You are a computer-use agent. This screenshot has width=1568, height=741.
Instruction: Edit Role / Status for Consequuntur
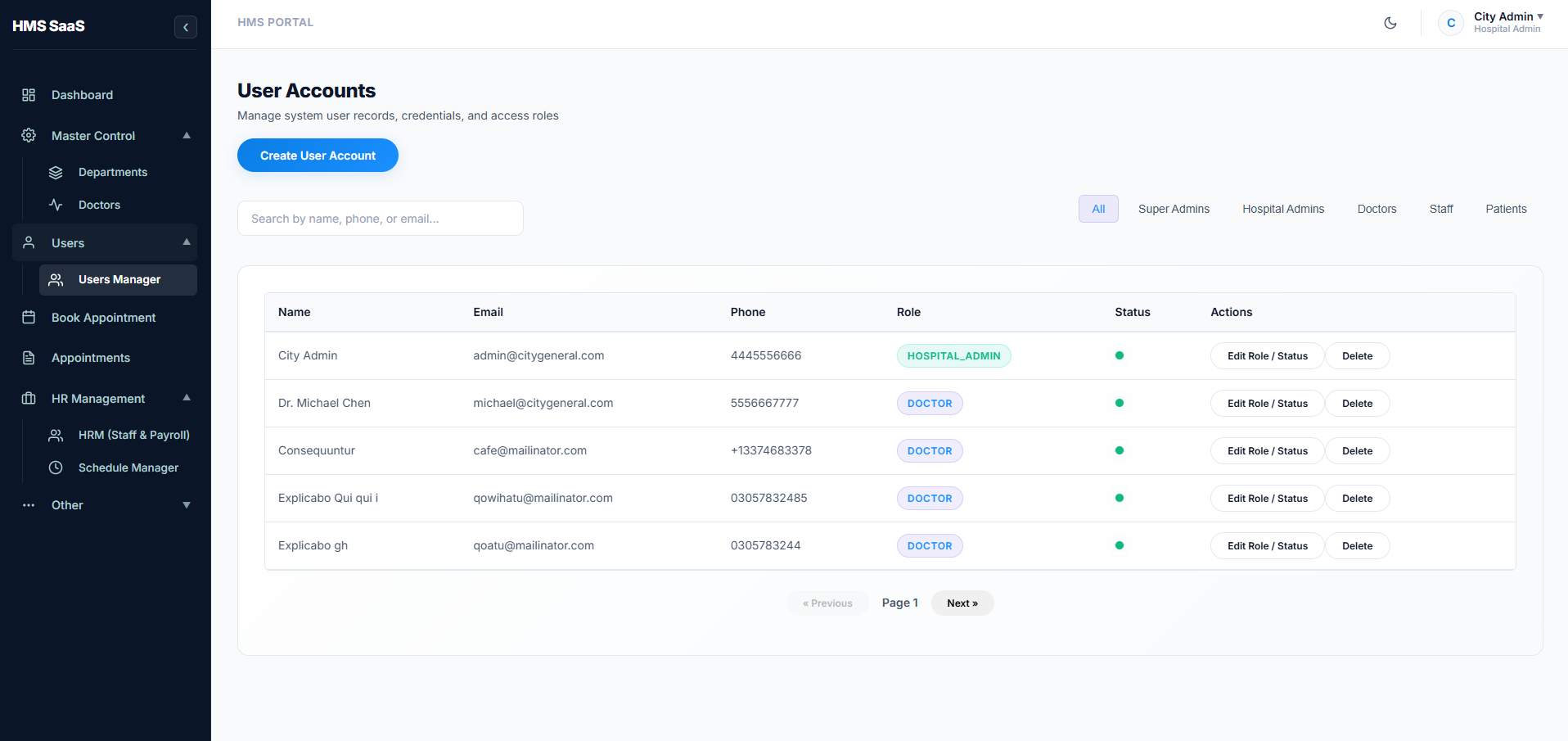pos(1267,451)
